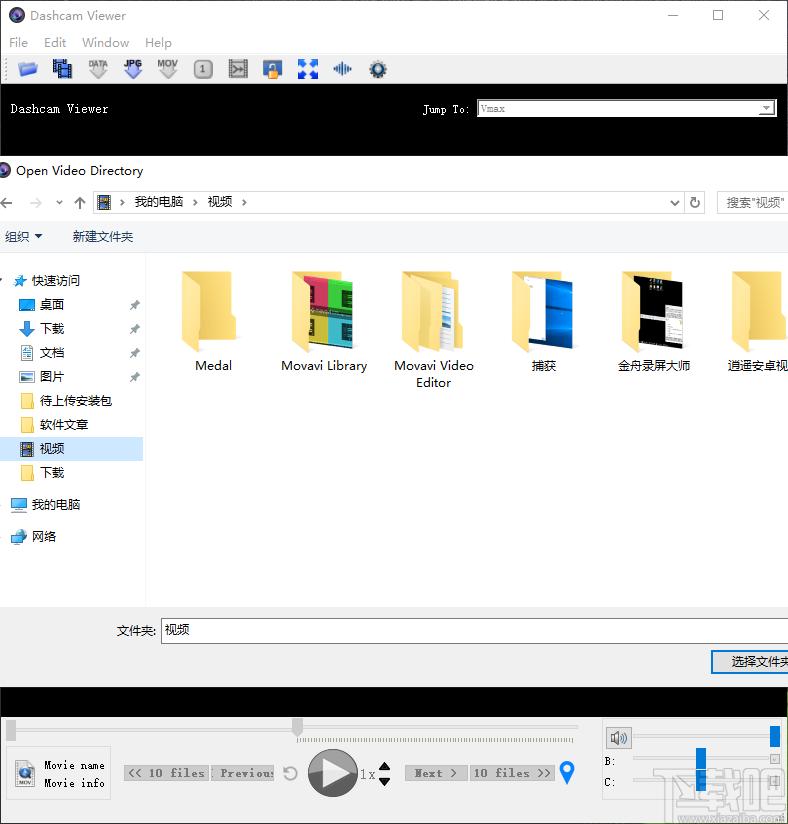Click the playback position slider handle
Screen dimensions: 788x824
(298, 727)
